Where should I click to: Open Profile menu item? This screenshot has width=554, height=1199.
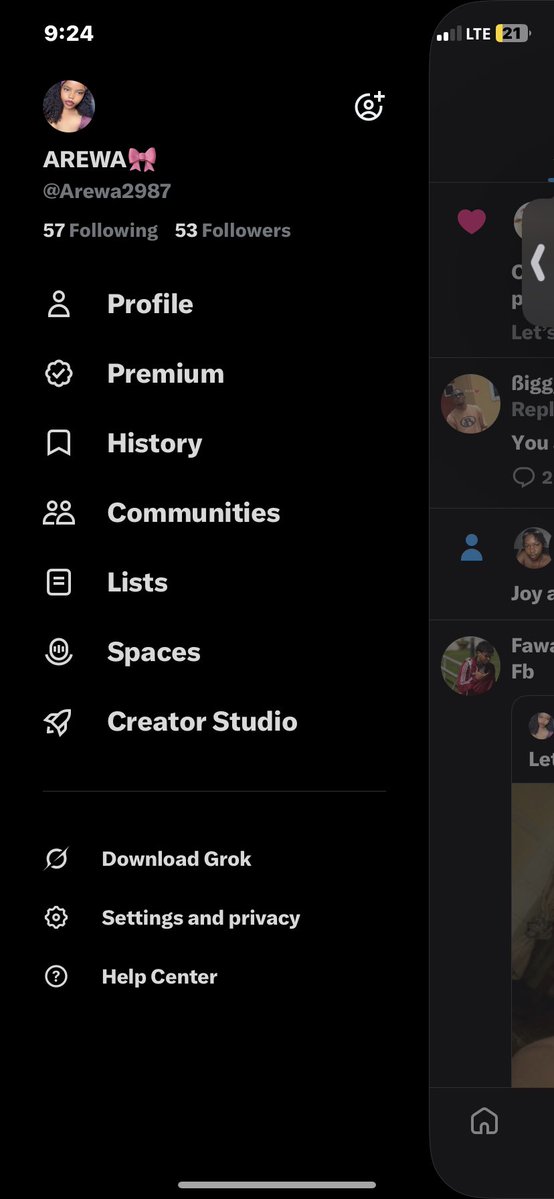[x=150, y=304]
